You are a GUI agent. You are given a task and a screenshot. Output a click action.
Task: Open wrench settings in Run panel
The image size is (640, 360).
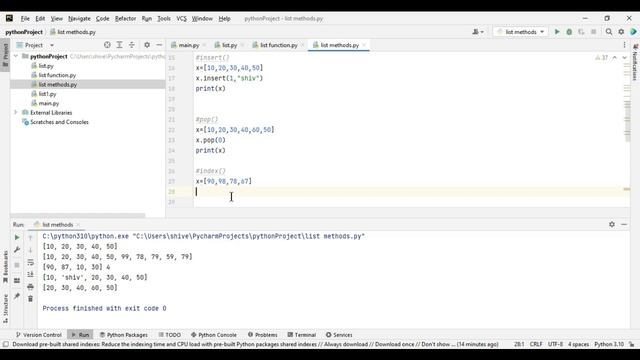click(17, 249)
